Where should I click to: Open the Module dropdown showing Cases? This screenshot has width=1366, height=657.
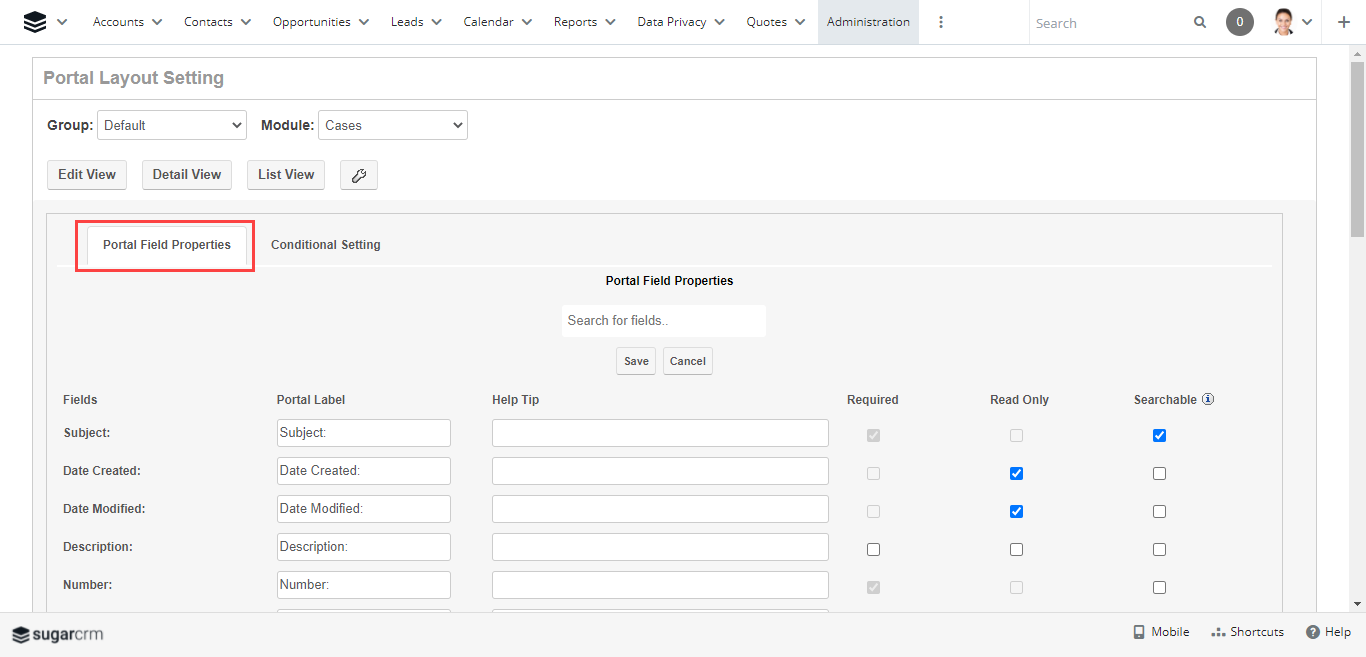click(392, 125)
